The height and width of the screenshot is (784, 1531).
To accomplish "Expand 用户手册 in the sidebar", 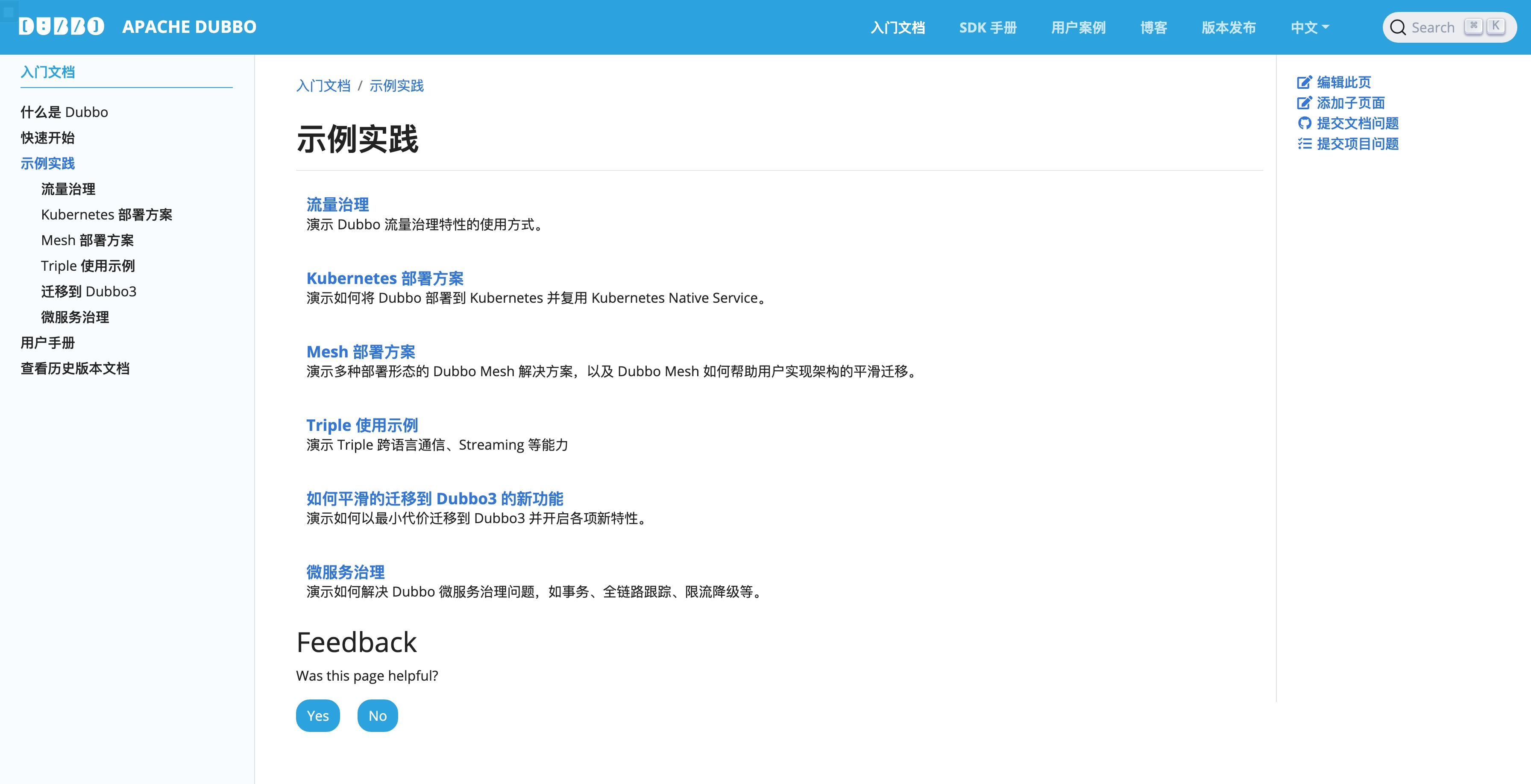I will click(47, 343).
